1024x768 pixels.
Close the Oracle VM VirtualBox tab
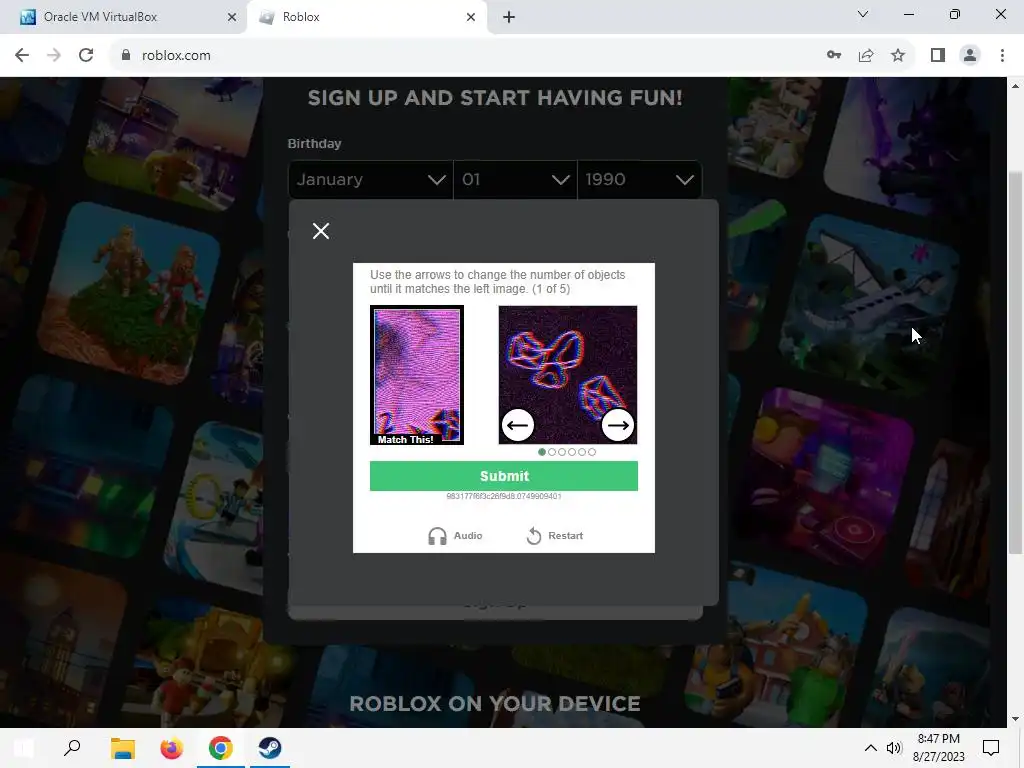pos(232,18)
